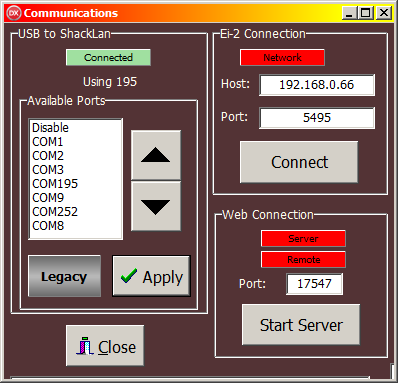The width and height of the screenshot is (398, 383).
Task: Click the red Network status indicator
Action: [x=282, y=57]
